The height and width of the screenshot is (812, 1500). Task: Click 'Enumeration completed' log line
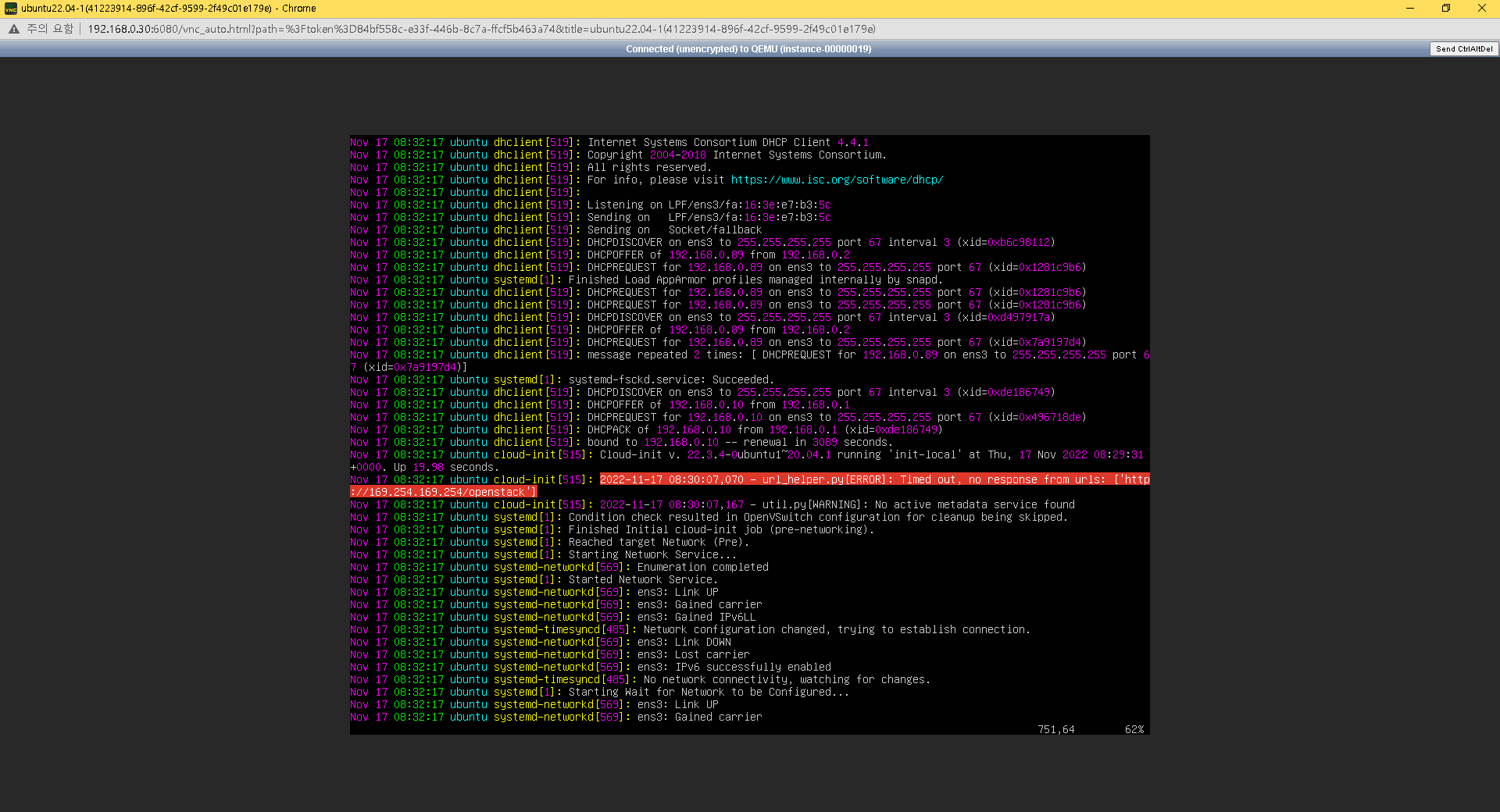pyautogui.click(x=559, y=567)
